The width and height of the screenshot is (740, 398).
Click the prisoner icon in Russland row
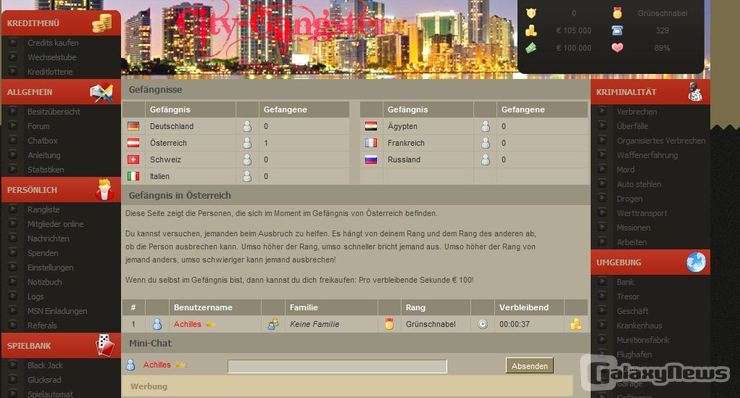pos(485,160)
